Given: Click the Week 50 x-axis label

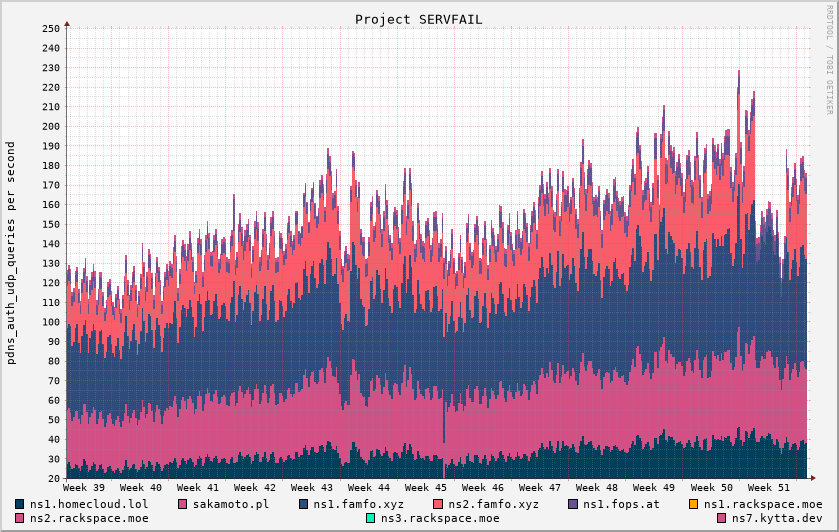Looking at the screenshot, I should [711, 487].
